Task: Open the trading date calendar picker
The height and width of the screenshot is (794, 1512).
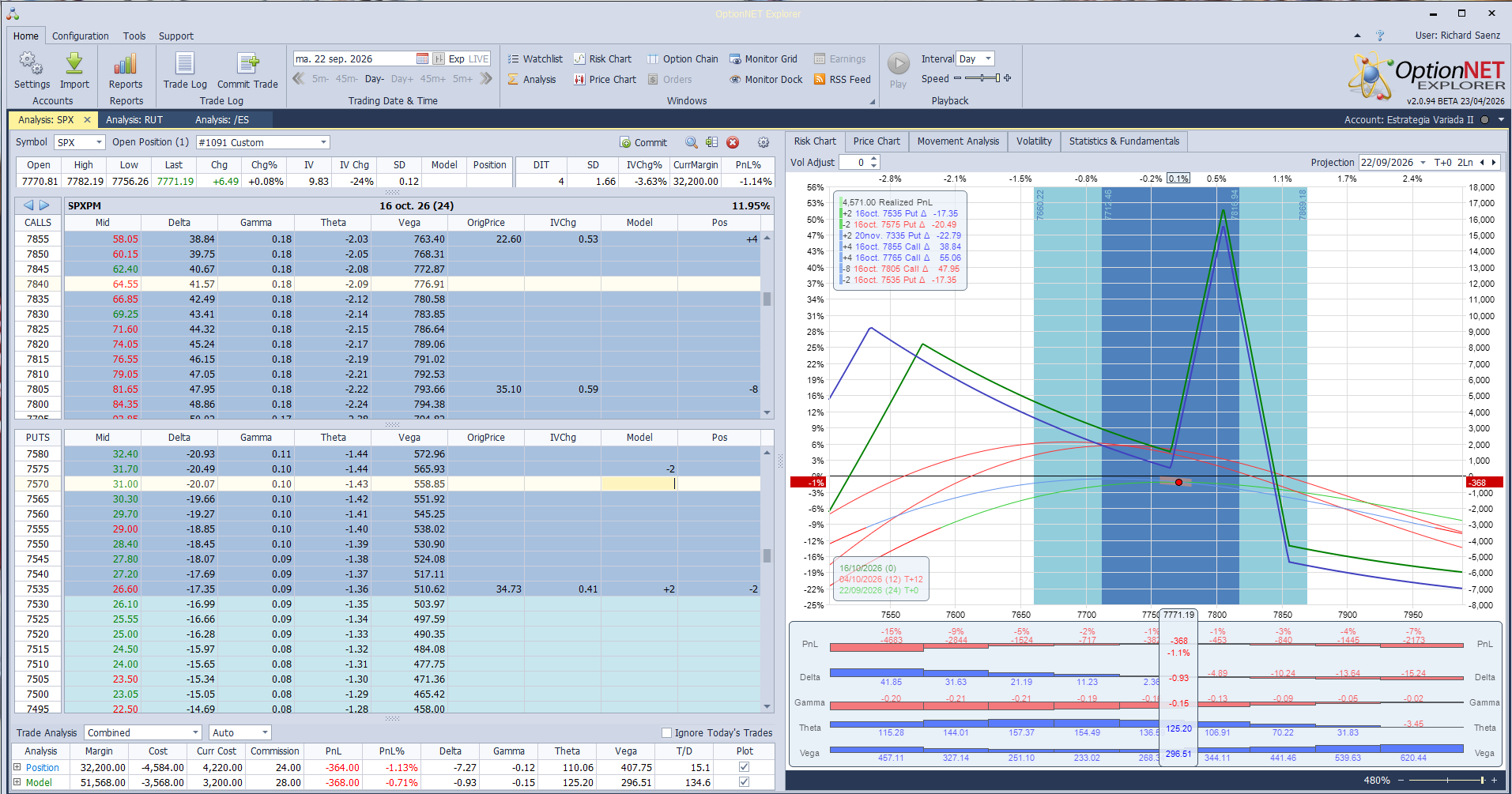Action: [422, 58]
